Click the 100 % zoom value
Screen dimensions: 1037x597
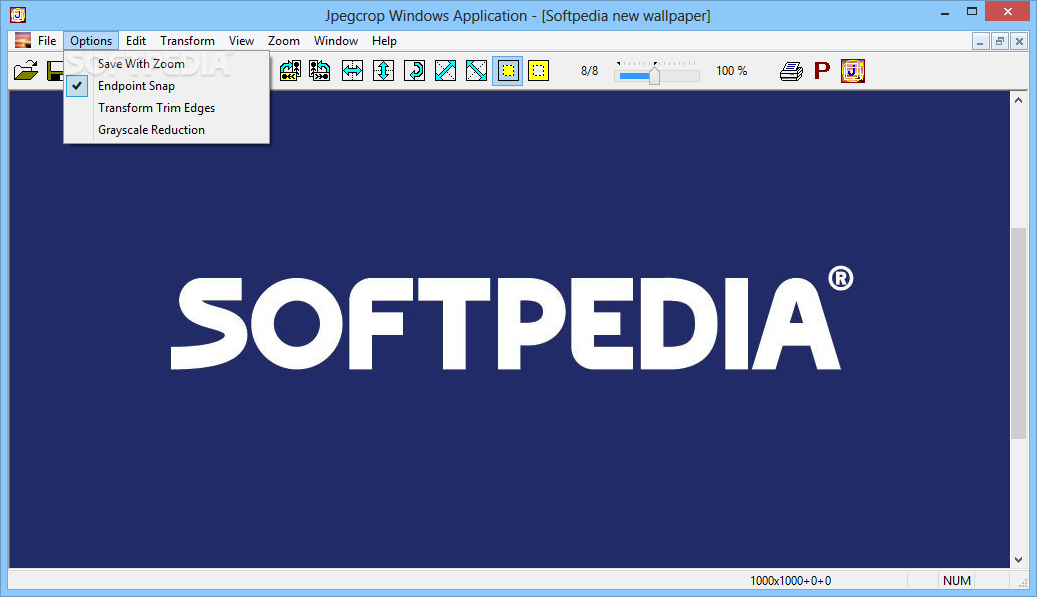(731, 71)
